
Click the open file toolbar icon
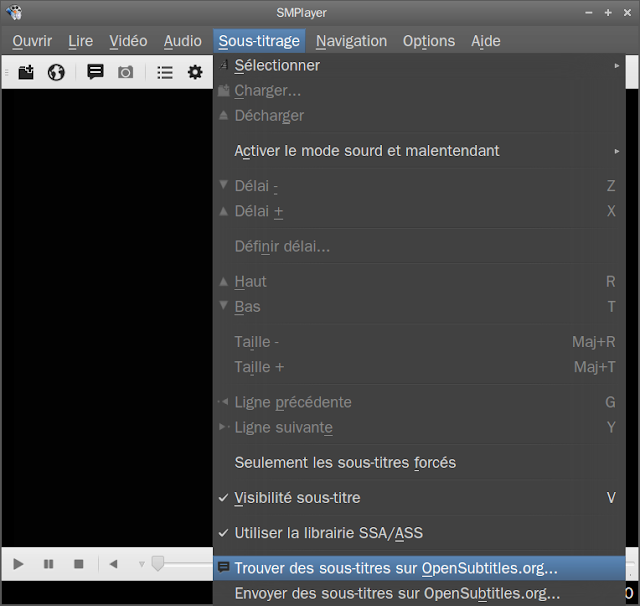click(x=26, y=73)
